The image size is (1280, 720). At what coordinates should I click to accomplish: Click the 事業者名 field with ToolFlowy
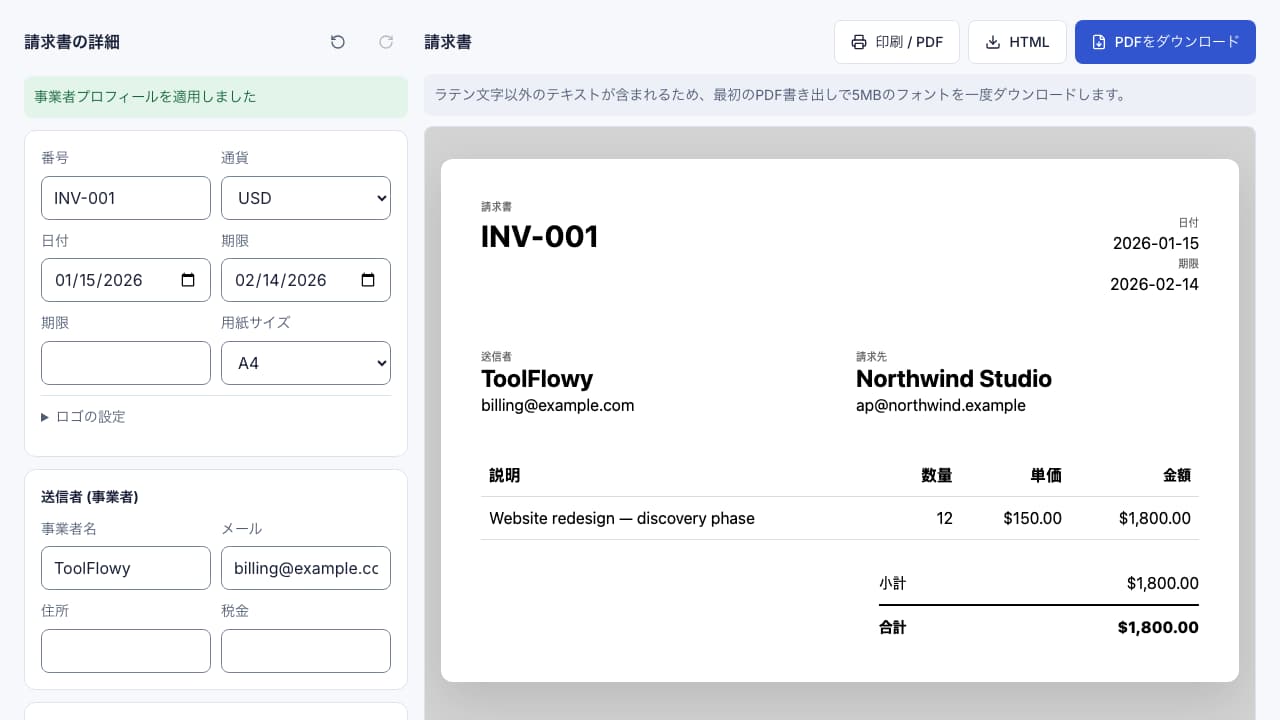coord(126,568)
